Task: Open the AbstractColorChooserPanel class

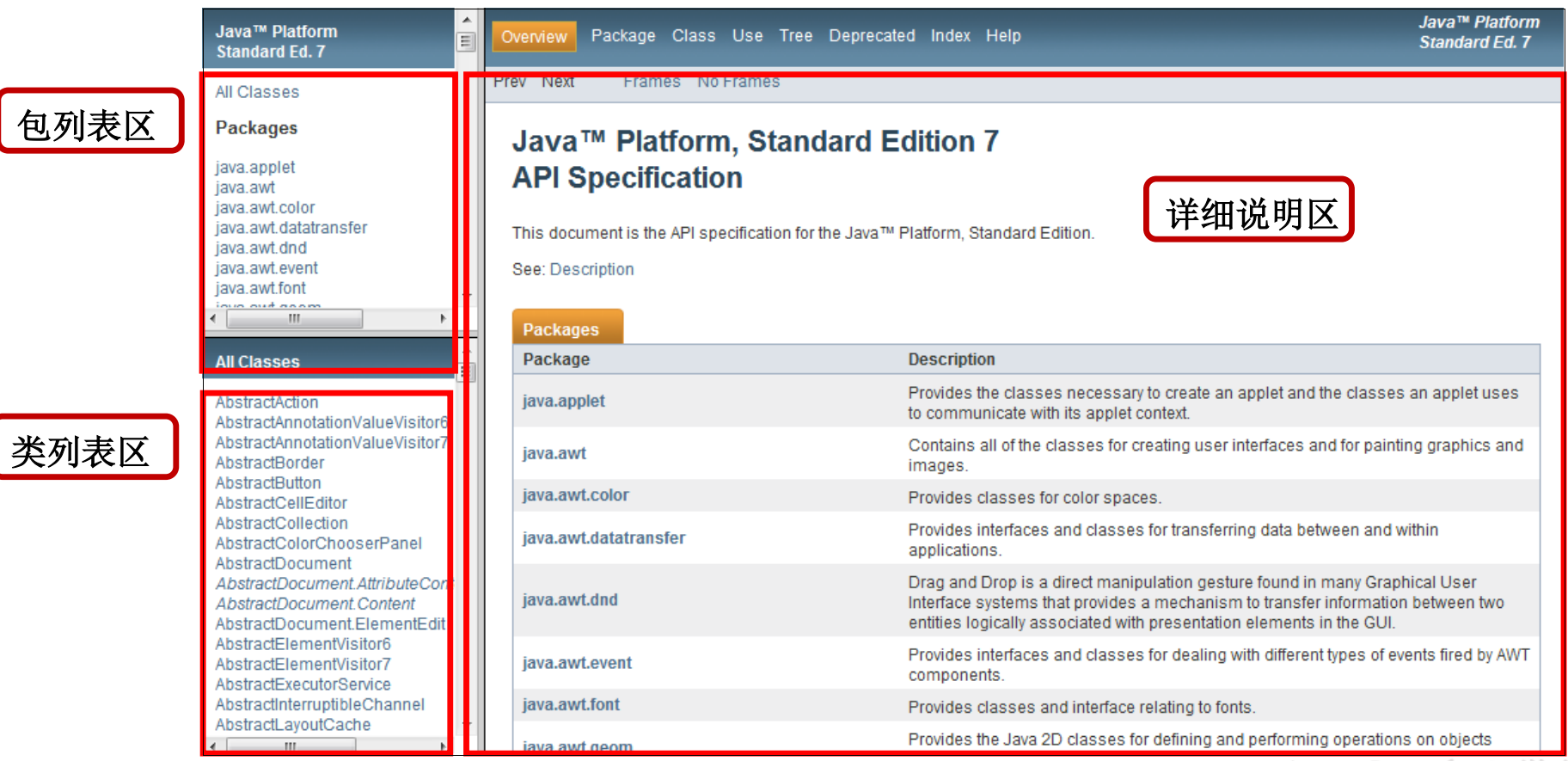Action: 319,543
